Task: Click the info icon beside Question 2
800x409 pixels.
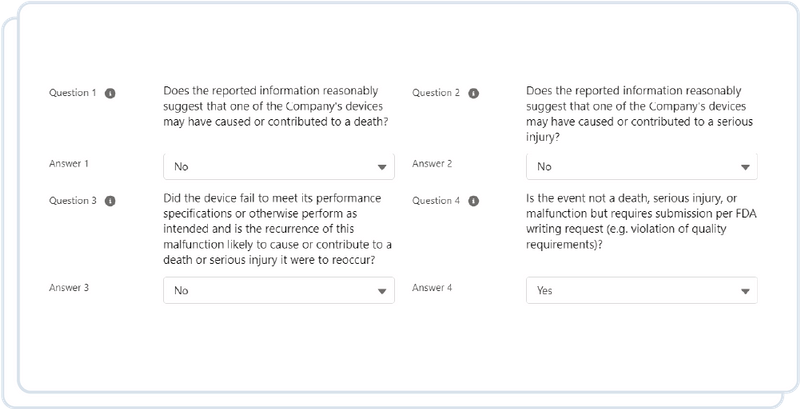Action: tap(473, 93)
